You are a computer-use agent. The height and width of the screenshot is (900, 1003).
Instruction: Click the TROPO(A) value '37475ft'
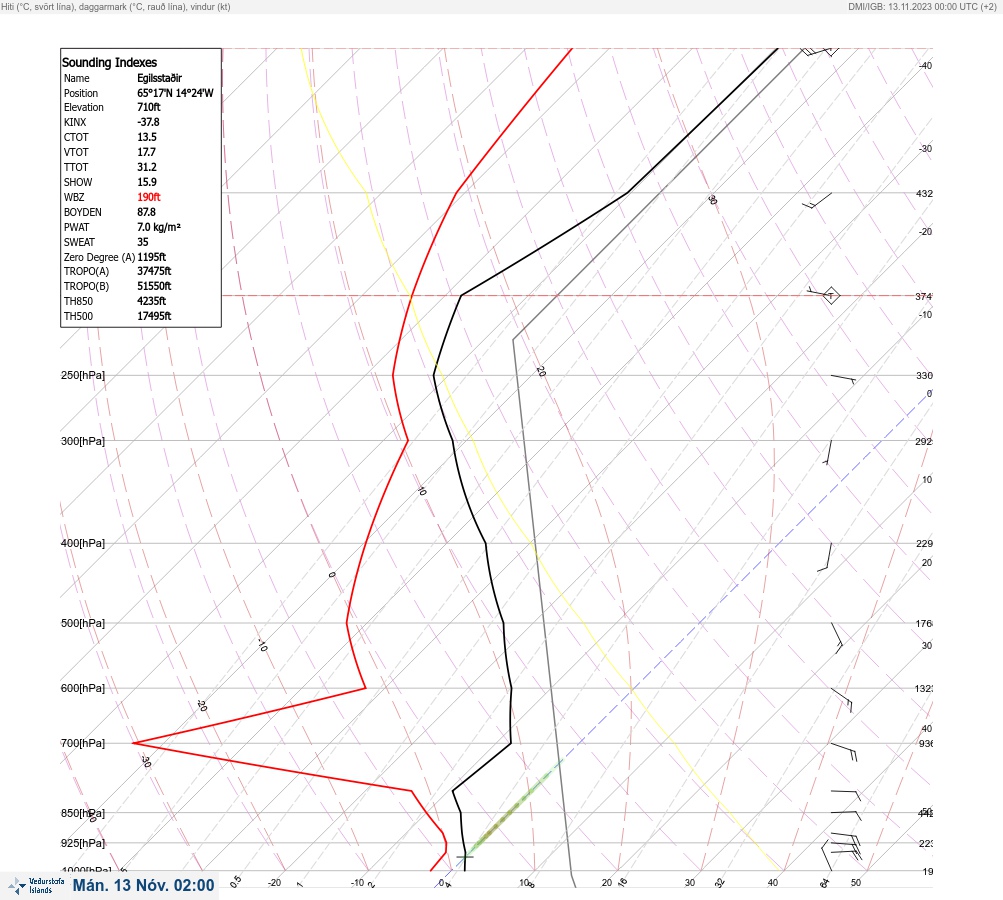pyautogui.click(x=154, y=271)
